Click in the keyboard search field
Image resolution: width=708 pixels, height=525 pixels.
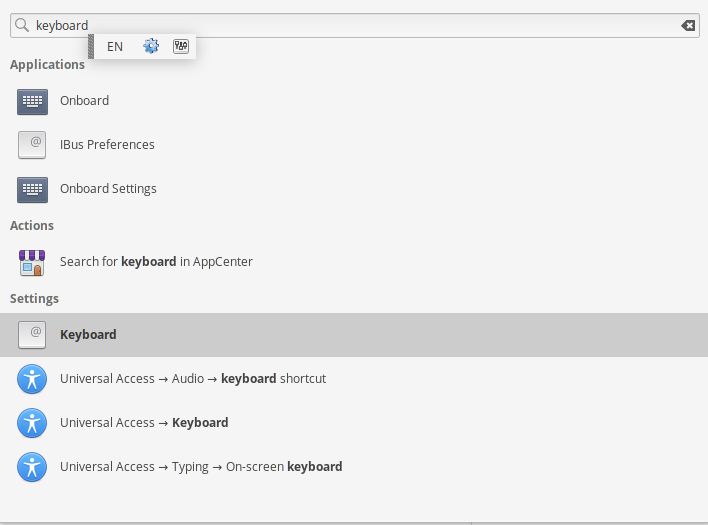tap(354, 25)
